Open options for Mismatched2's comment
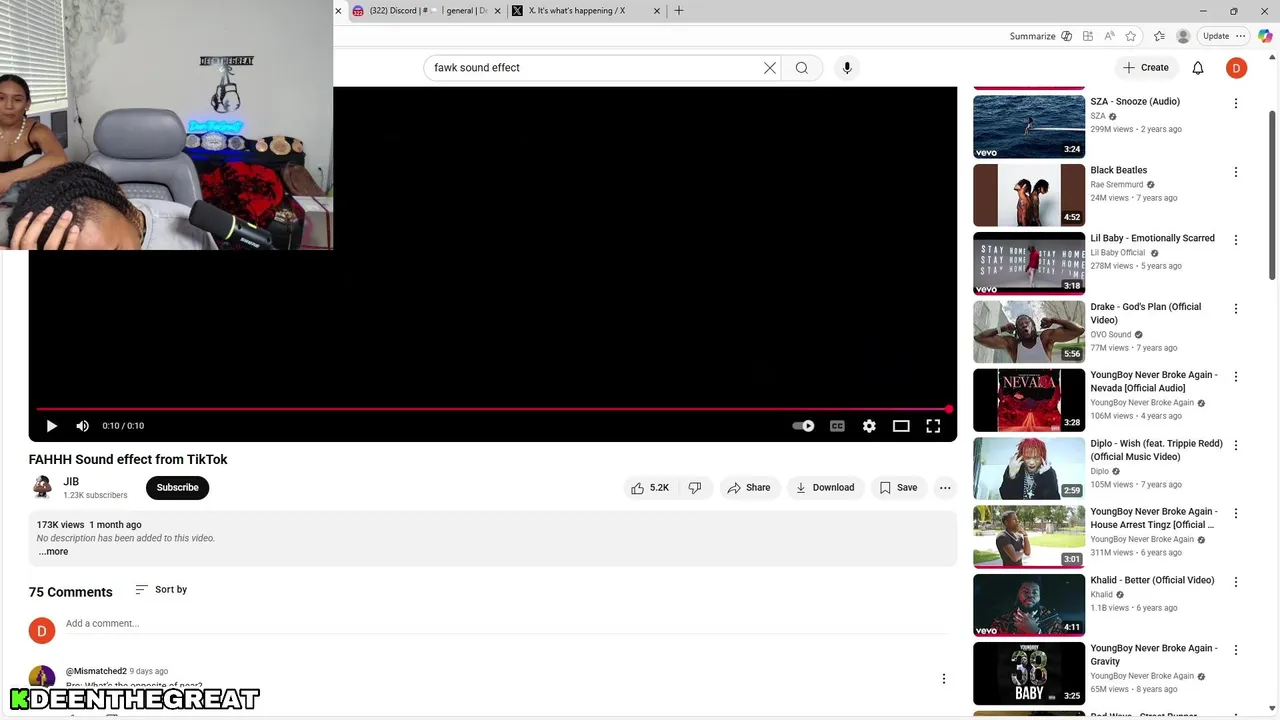The width and height of the screenshot is (1280, 720). click(x=943, y=679)
